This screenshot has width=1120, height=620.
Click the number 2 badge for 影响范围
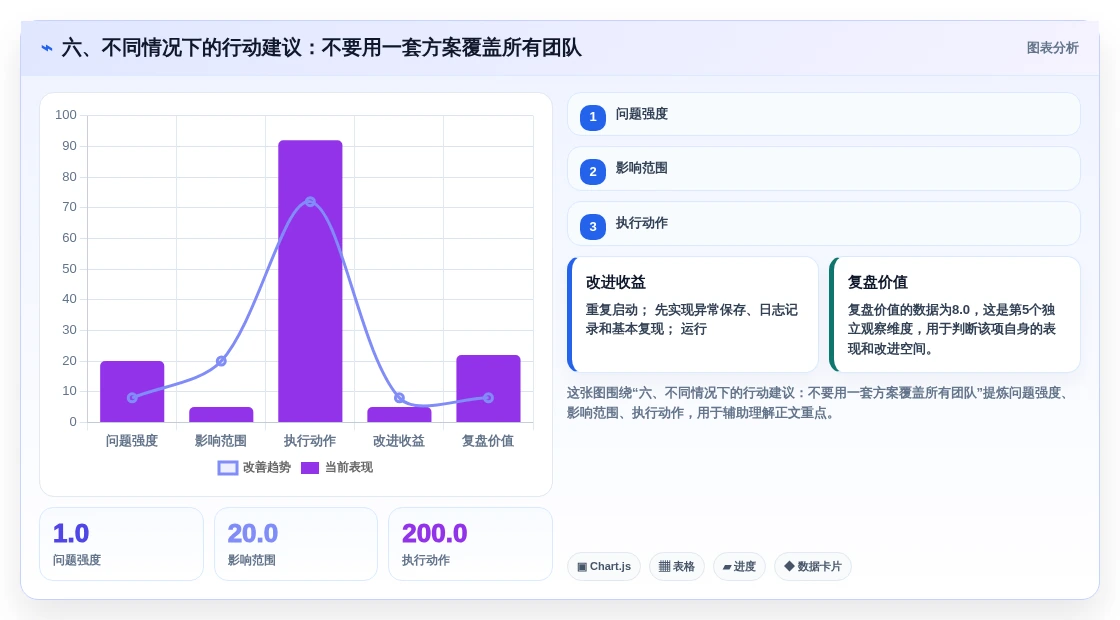(593, 171)
